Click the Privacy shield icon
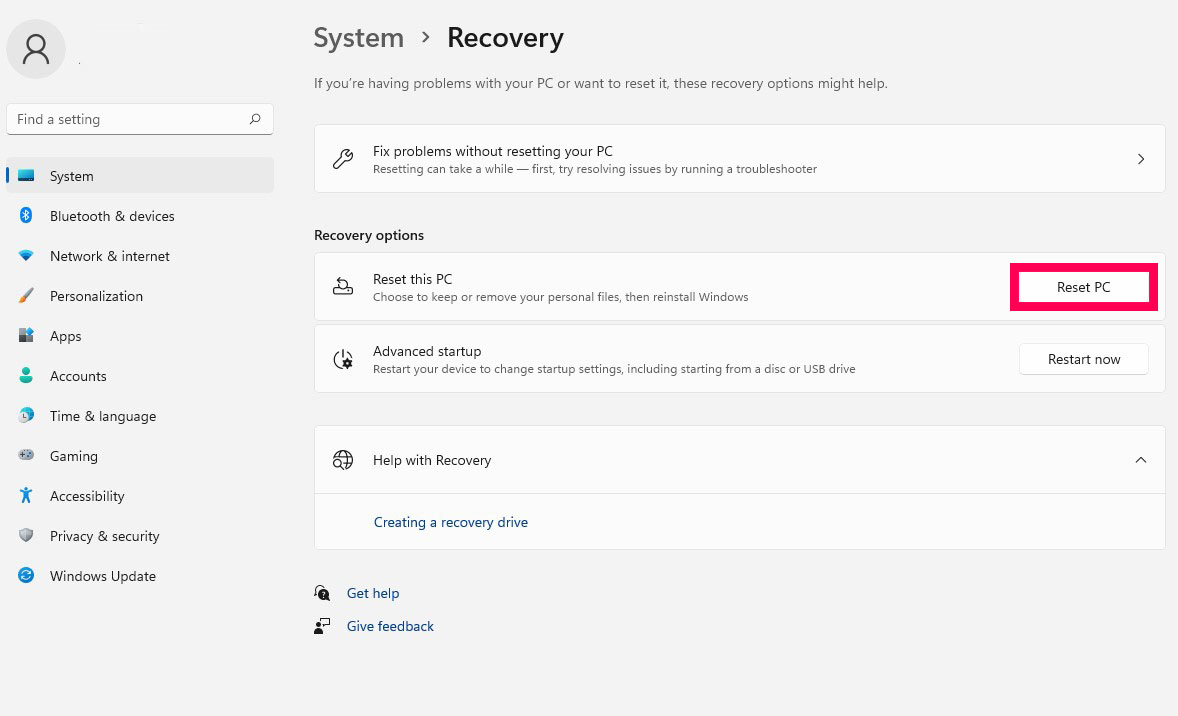 click(26, 535)
